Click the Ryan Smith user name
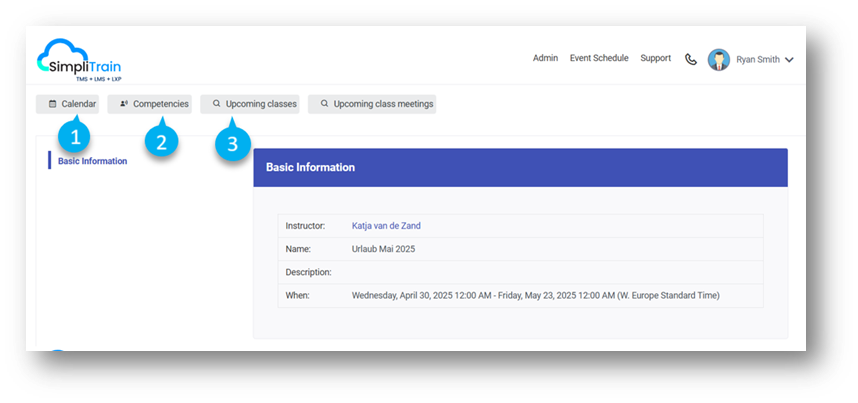This screenshot has height=403, width=858. [757, 60]
